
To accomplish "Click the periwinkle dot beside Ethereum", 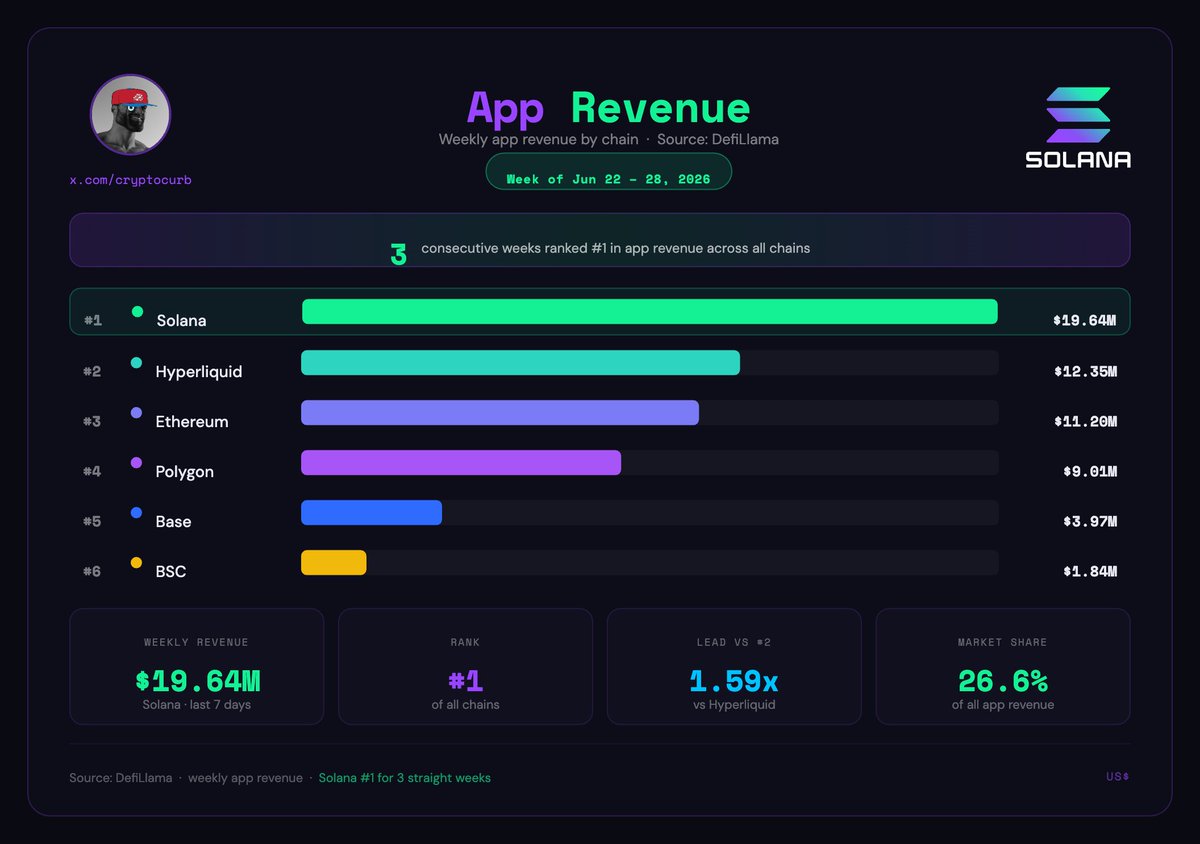I will coord(137,412).
